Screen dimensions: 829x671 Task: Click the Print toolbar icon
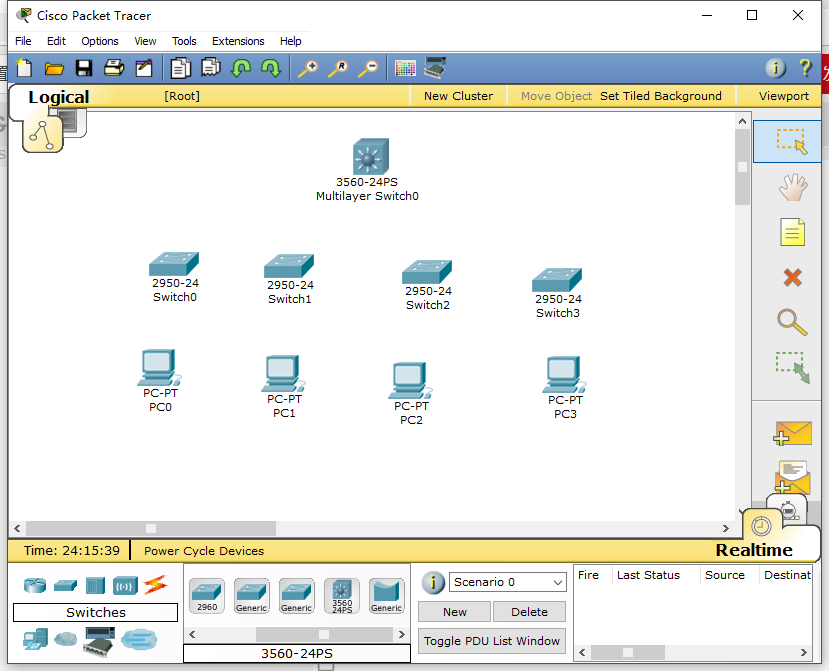pyautogui.click(x=114, y=68)
